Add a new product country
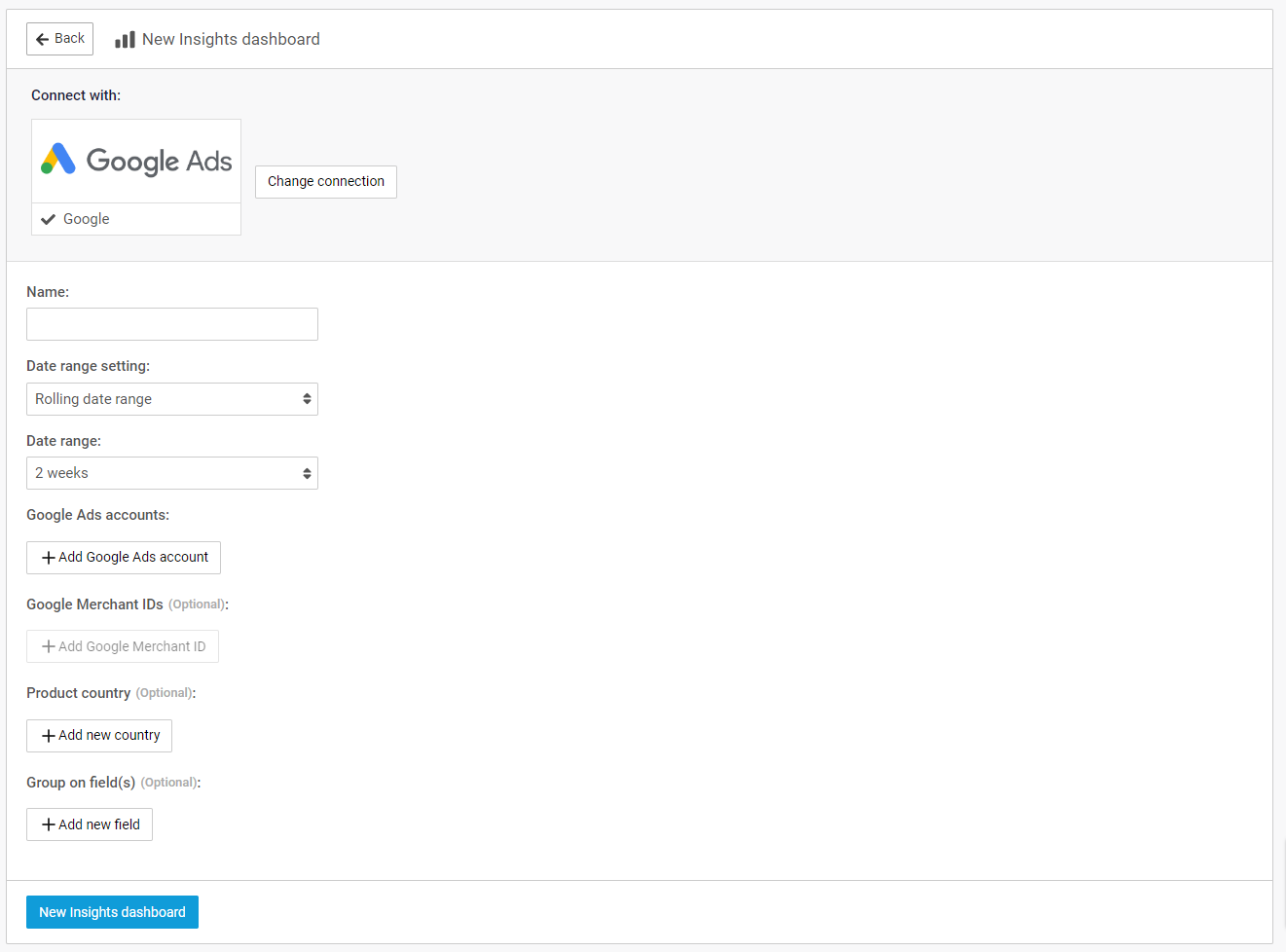 [99, 736]
